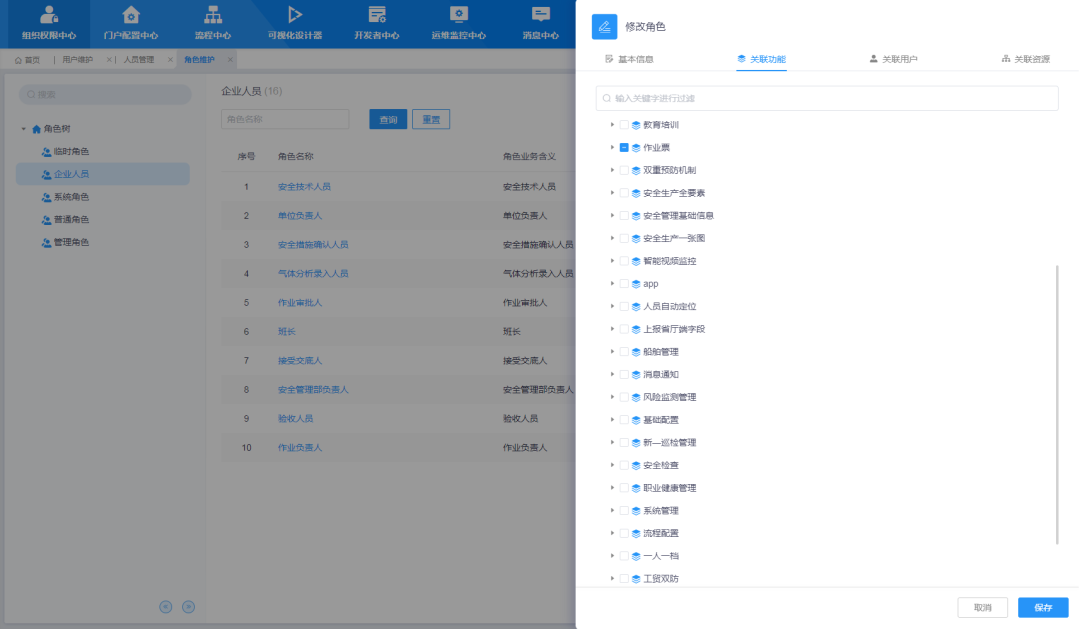Check the 教育培训 checkbox

624,125
